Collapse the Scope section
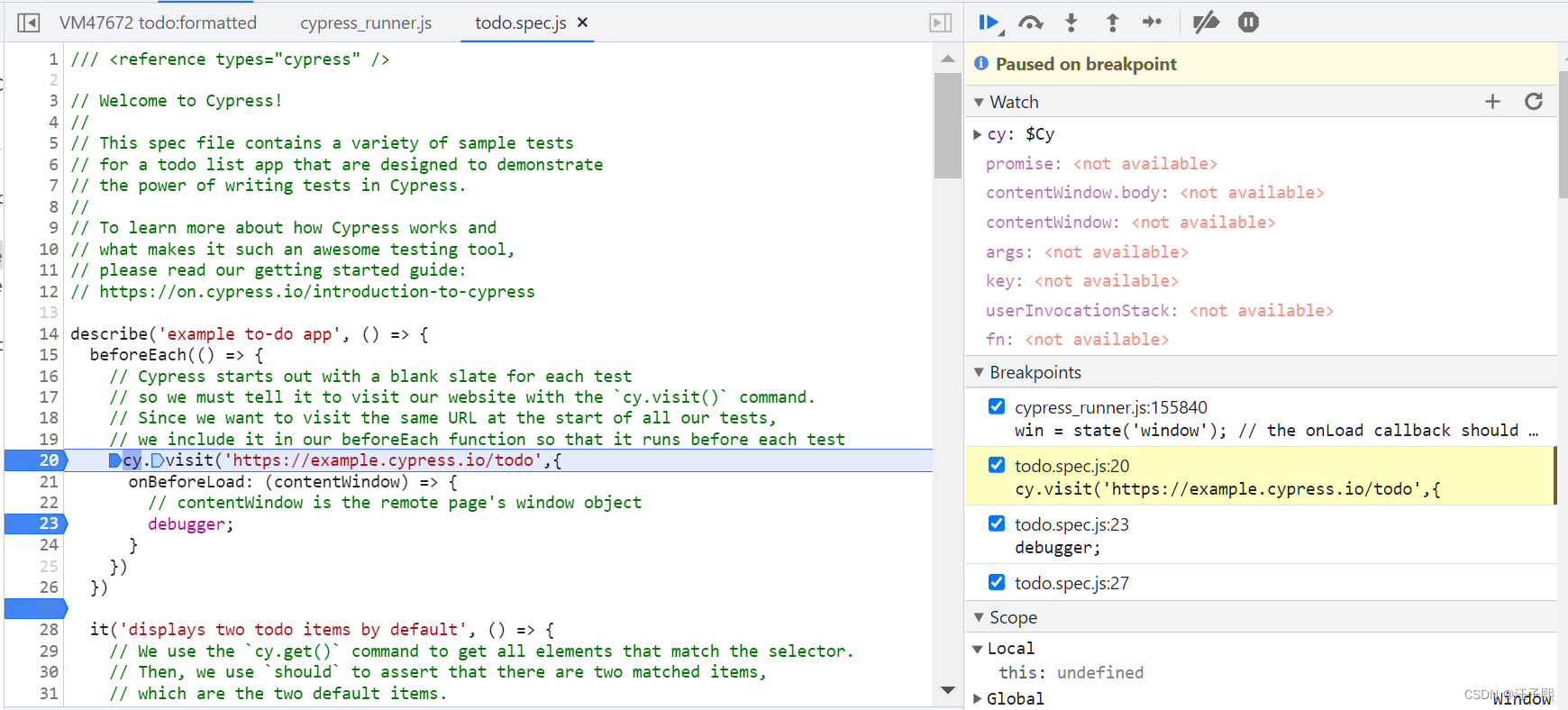1568x710 pixels. pos(980,618)
